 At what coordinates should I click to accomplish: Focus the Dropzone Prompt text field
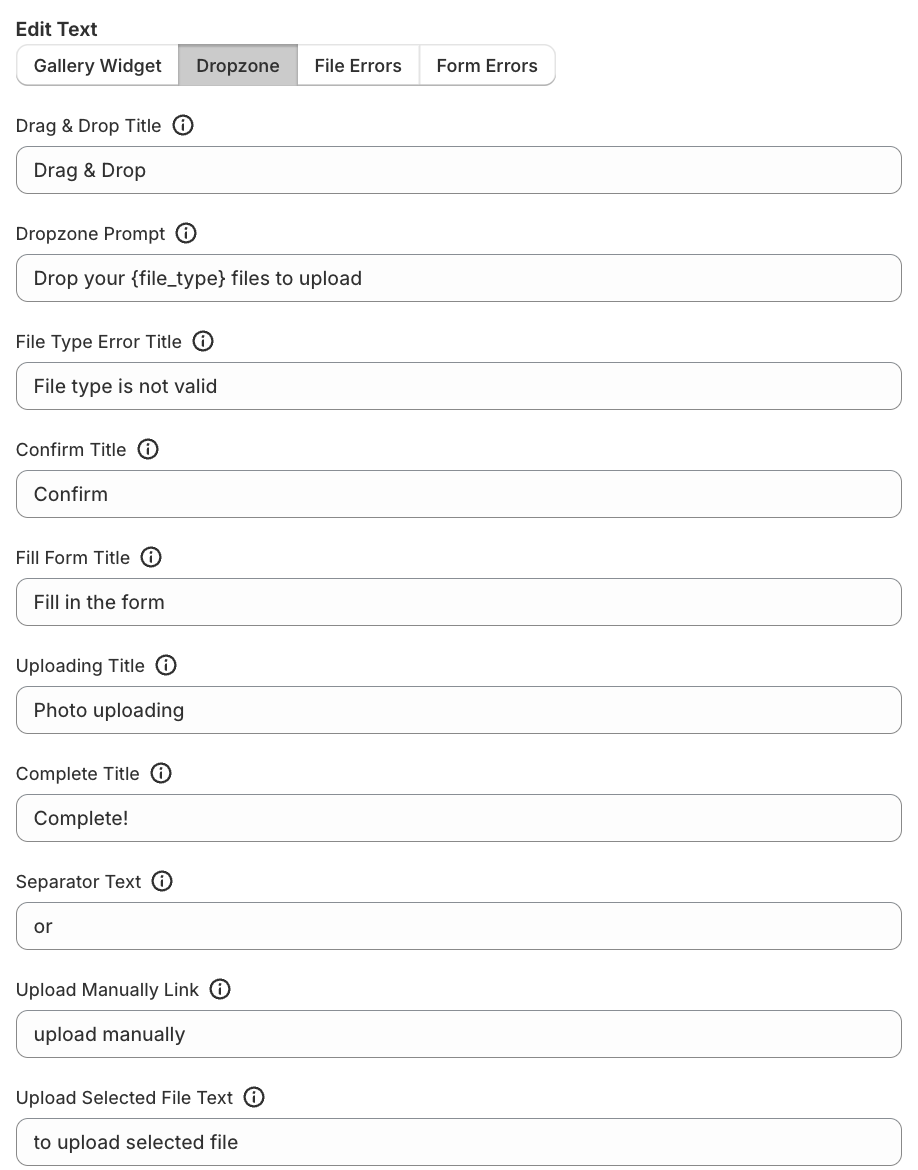(x=459, y=278)
